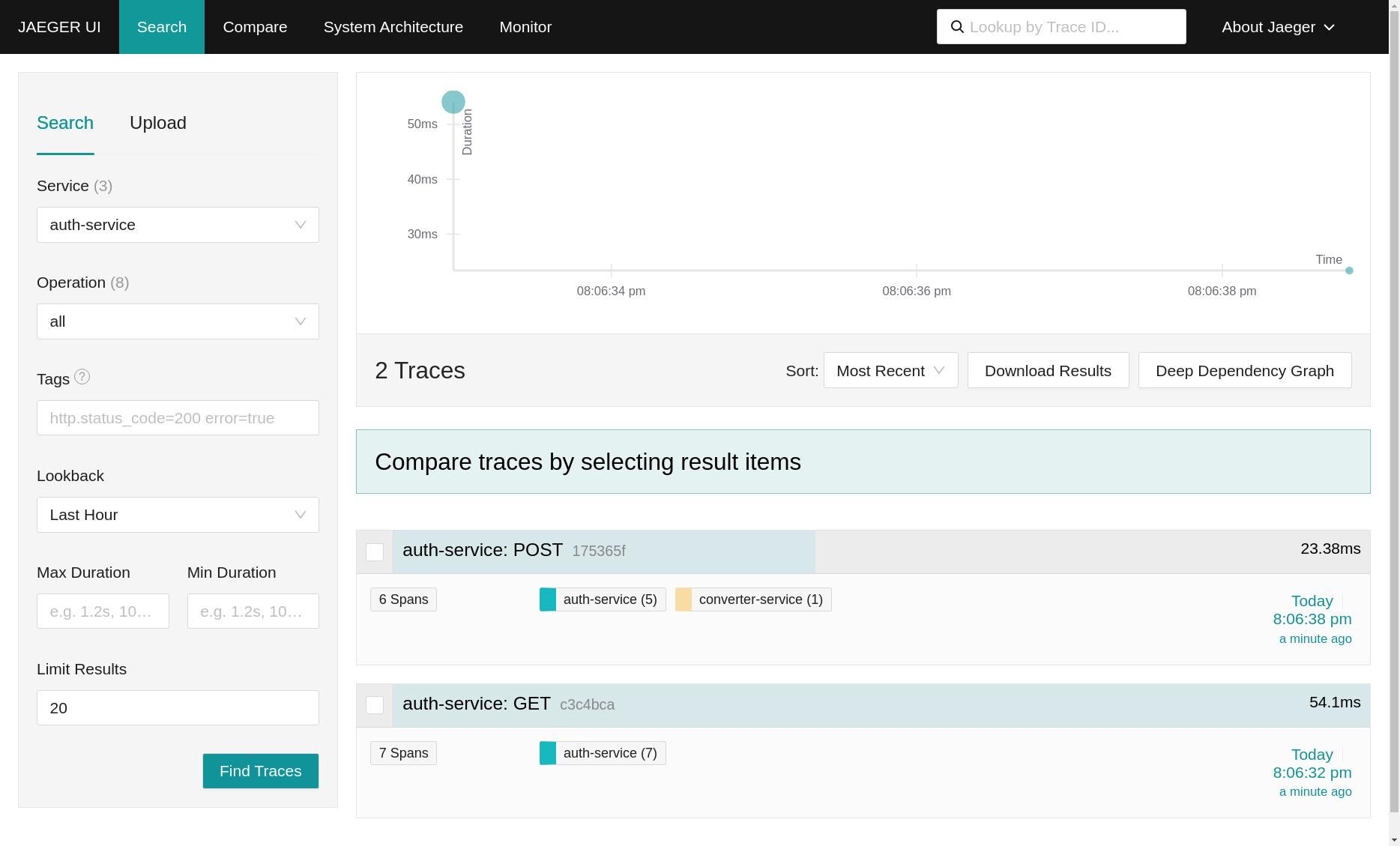
Task: Click Download Results
Action: pos(1048,370)
